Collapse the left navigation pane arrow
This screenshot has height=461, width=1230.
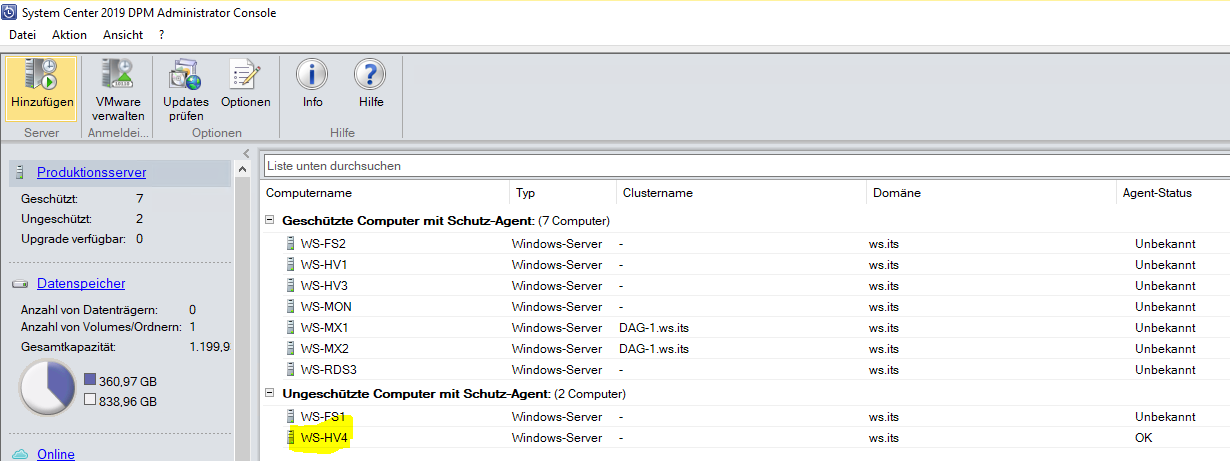pyautogui.click(x=247, y=153)
